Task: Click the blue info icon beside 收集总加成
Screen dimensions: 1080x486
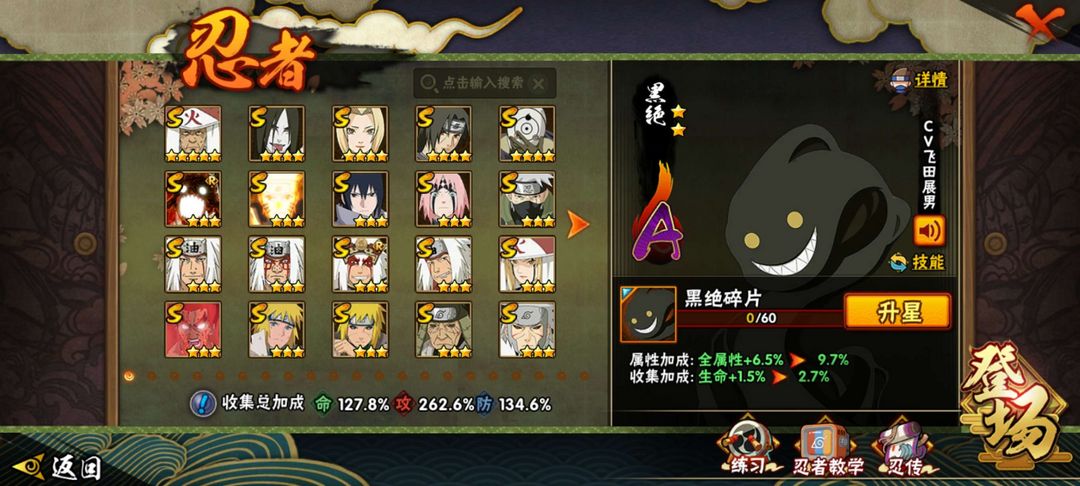Action: [x=201, y=403]
